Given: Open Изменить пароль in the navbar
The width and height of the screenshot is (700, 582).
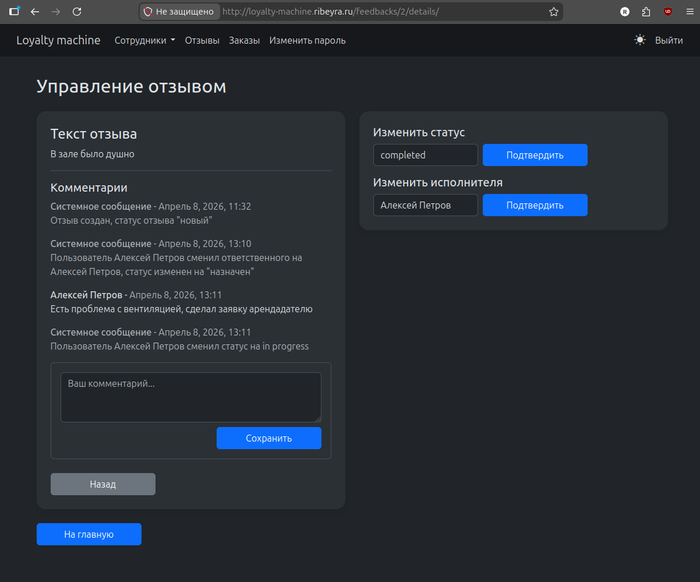Looking at the screenshot, I should point(307,40).
